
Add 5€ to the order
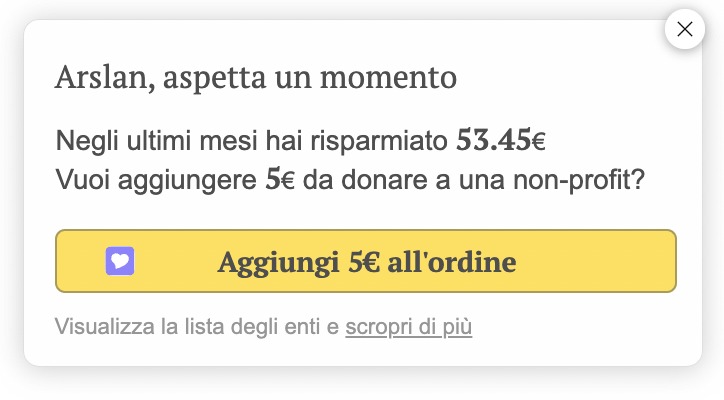point(366,261)
